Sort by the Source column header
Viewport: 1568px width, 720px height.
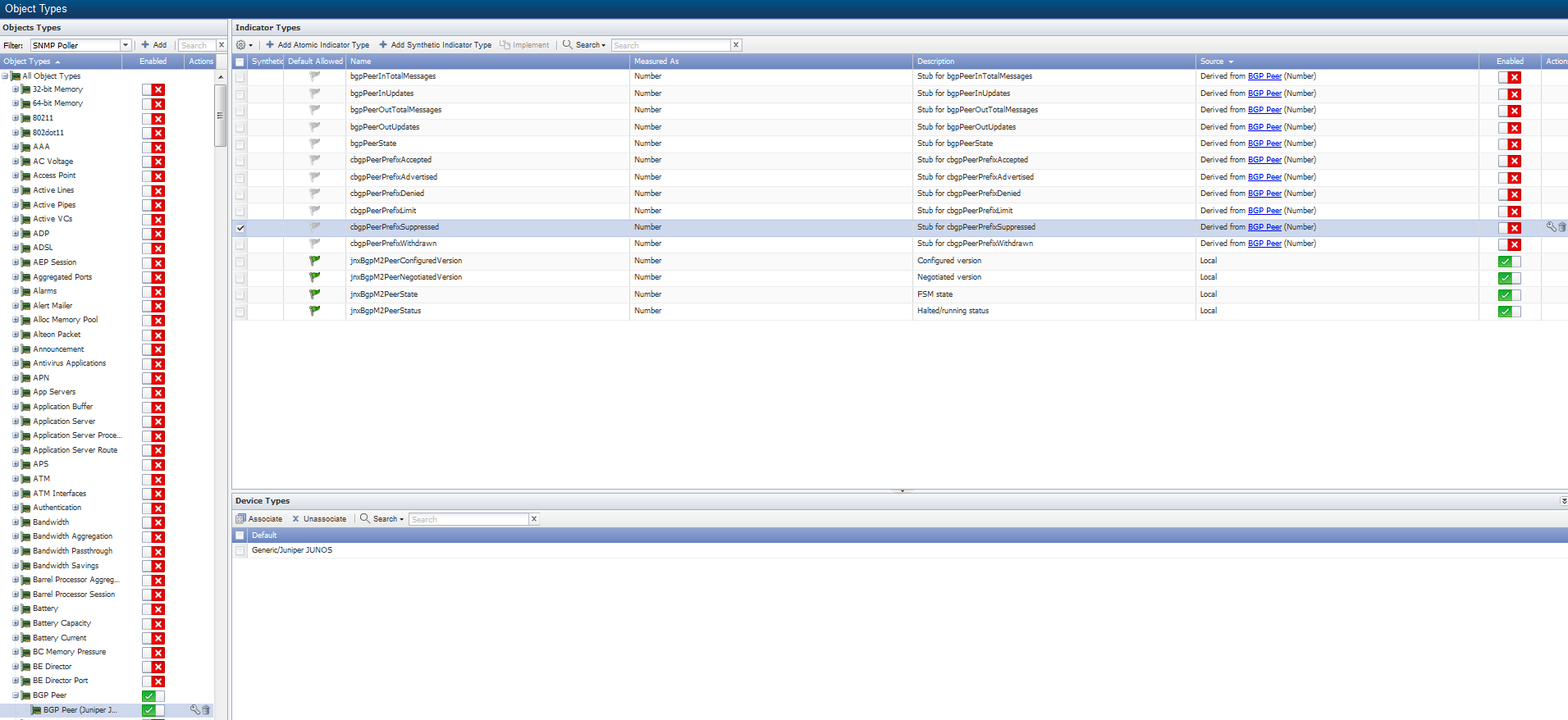(1337, 62)
